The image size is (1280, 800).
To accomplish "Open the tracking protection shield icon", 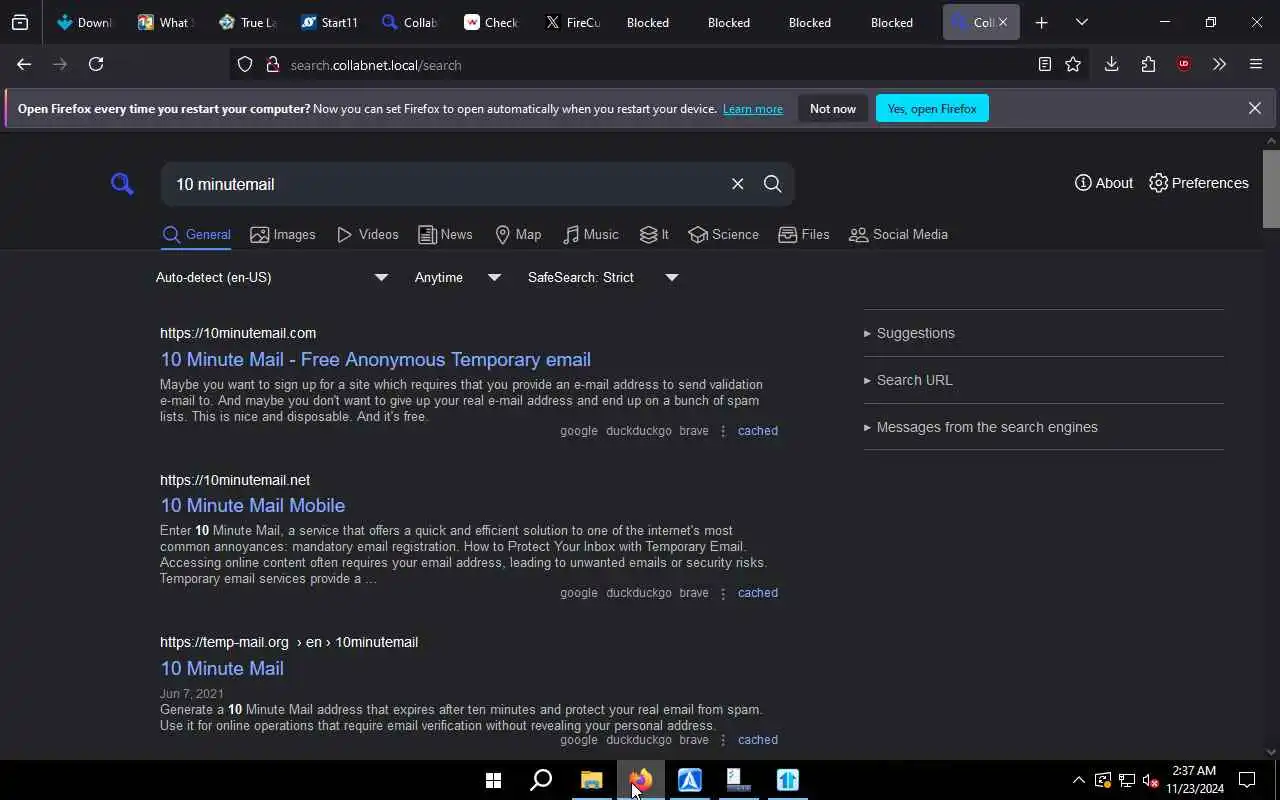I will [245, 65].
